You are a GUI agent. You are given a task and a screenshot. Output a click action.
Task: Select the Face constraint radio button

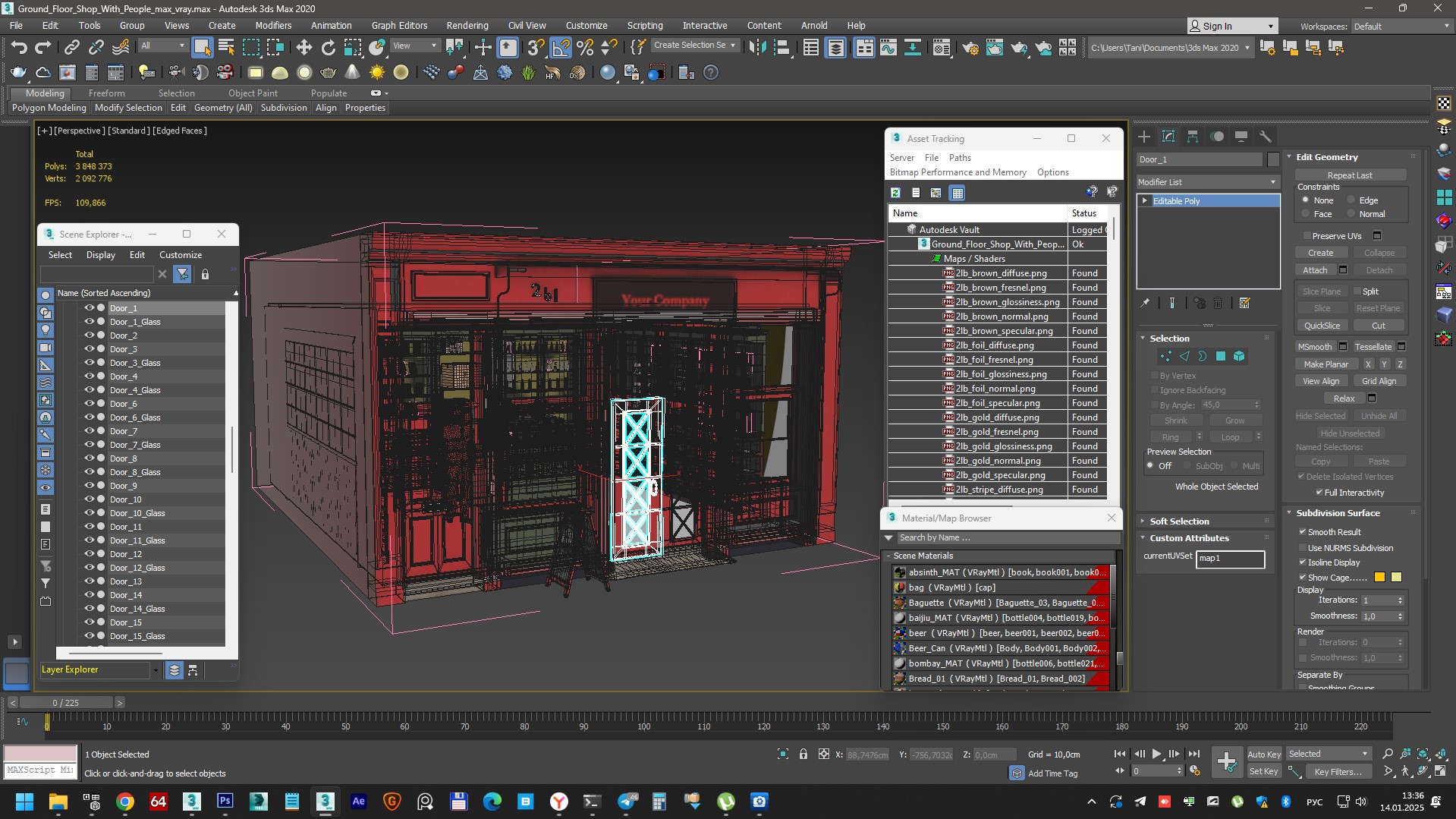1306,214
